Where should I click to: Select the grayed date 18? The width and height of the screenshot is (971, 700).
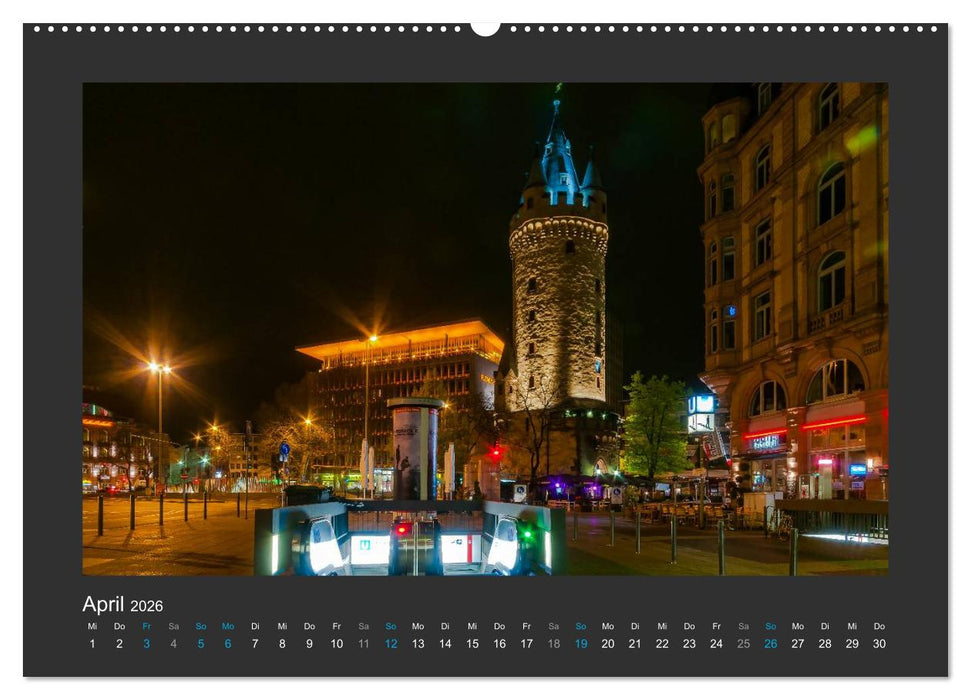pos(552,644)
